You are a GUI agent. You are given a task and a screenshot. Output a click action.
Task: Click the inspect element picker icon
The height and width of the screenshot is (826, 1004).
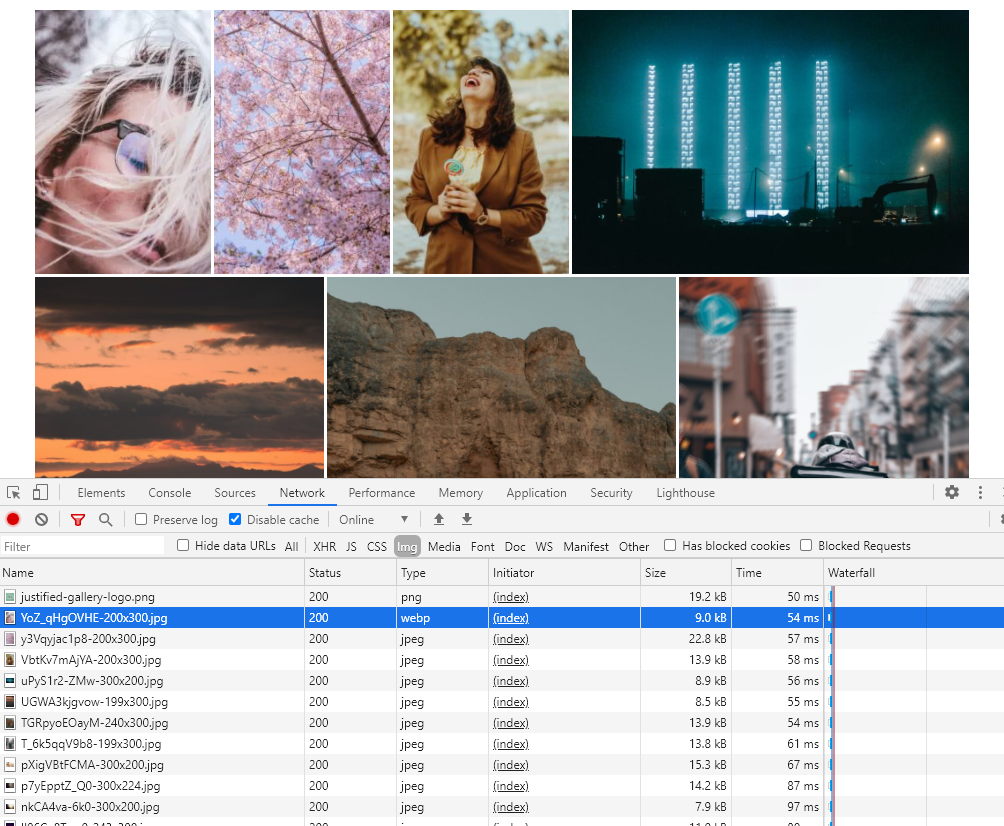13,492
